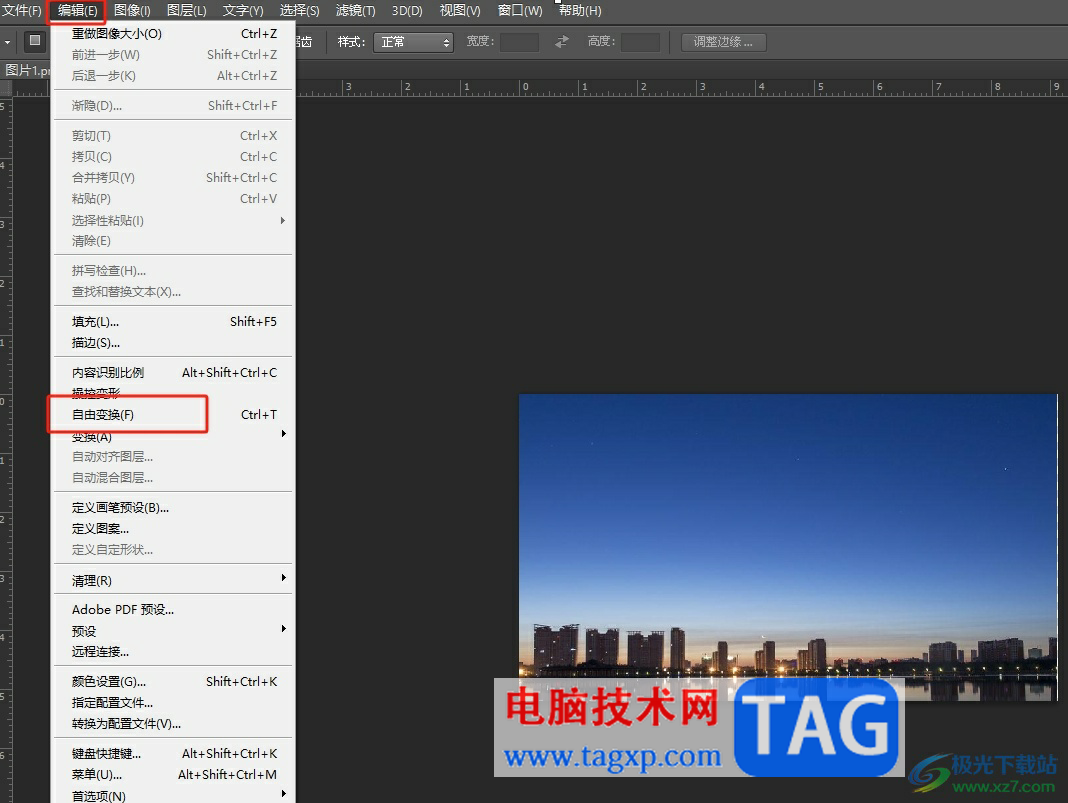
Task: Select 自由变换(F) from the Edit menu
Action: coord(103,414)
